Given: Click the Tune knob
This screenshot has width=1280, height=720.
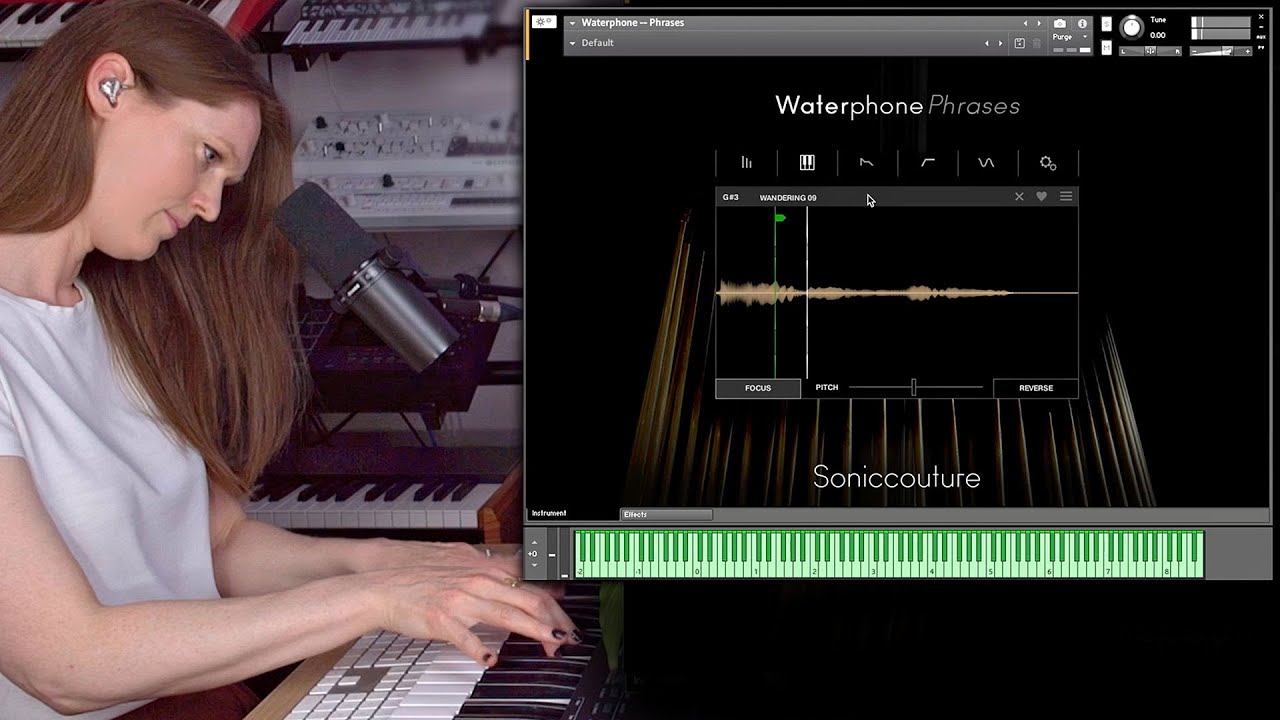Looking at the screenshot, I should [1131, 28].
